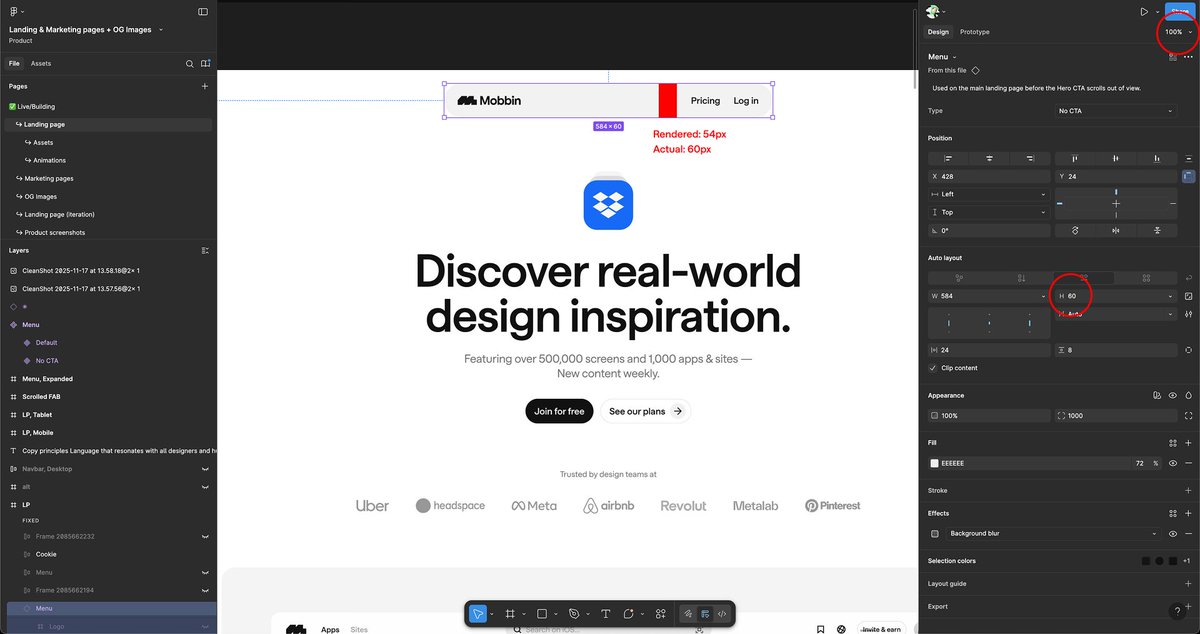Add an Export setting with plus icon

(1188, 606)
